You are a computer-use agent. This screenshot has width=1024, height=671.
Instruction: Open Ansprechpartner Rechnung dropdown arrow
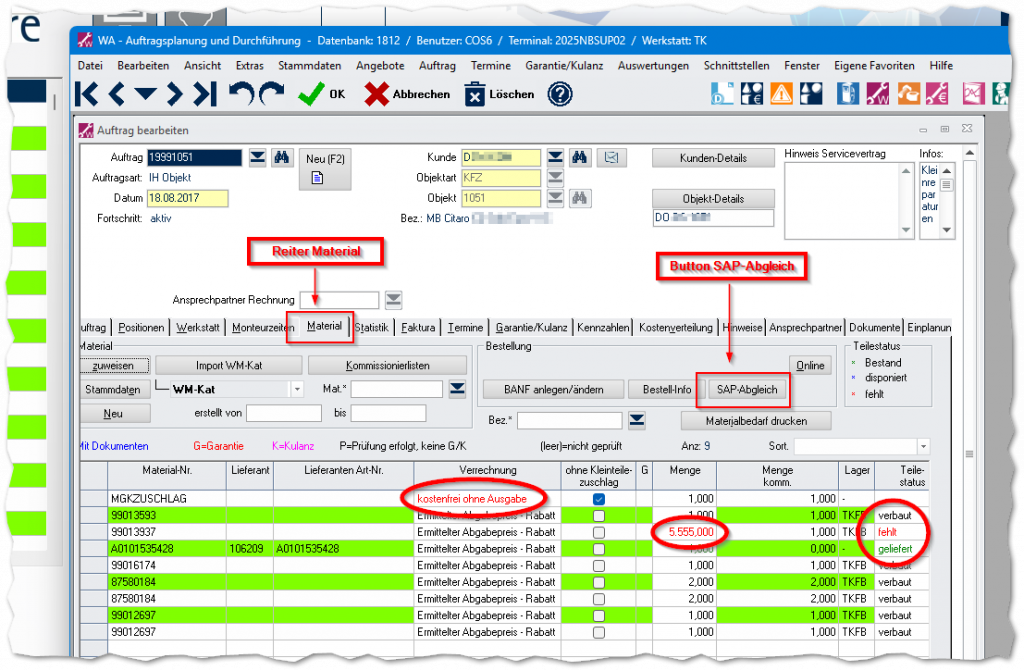coord(393,300)
